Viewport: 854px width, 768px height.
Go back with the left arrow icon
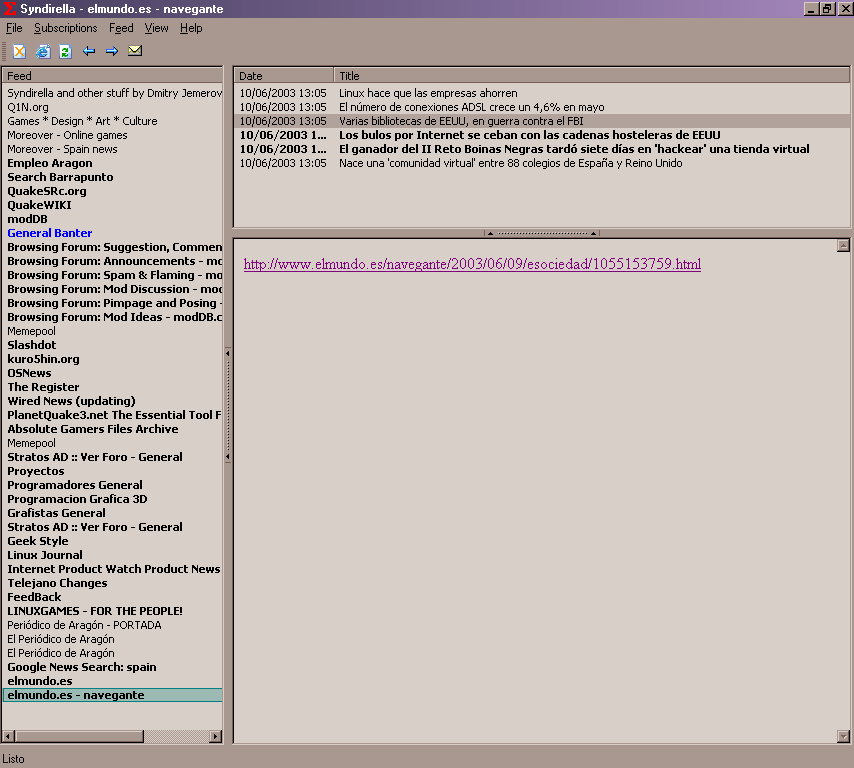pyautogui.click(x=89, y=51)
